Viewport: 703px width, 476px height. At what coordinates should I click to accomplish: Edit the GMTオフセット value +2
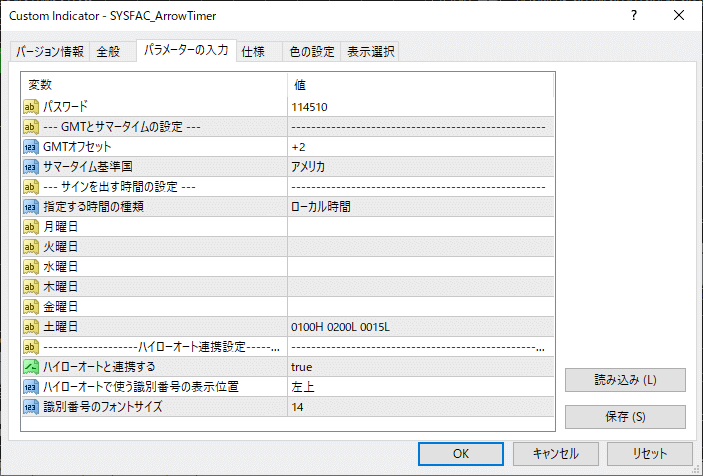coord(421,147)
